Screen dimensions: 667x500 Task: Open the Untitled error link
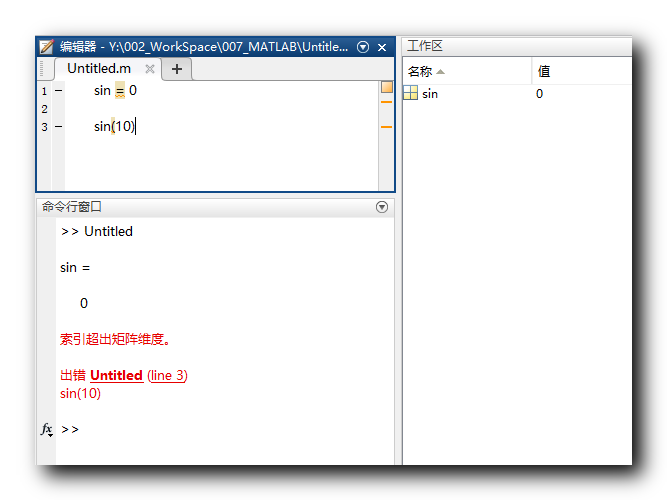pyautogui.click(x=116, y=375)
